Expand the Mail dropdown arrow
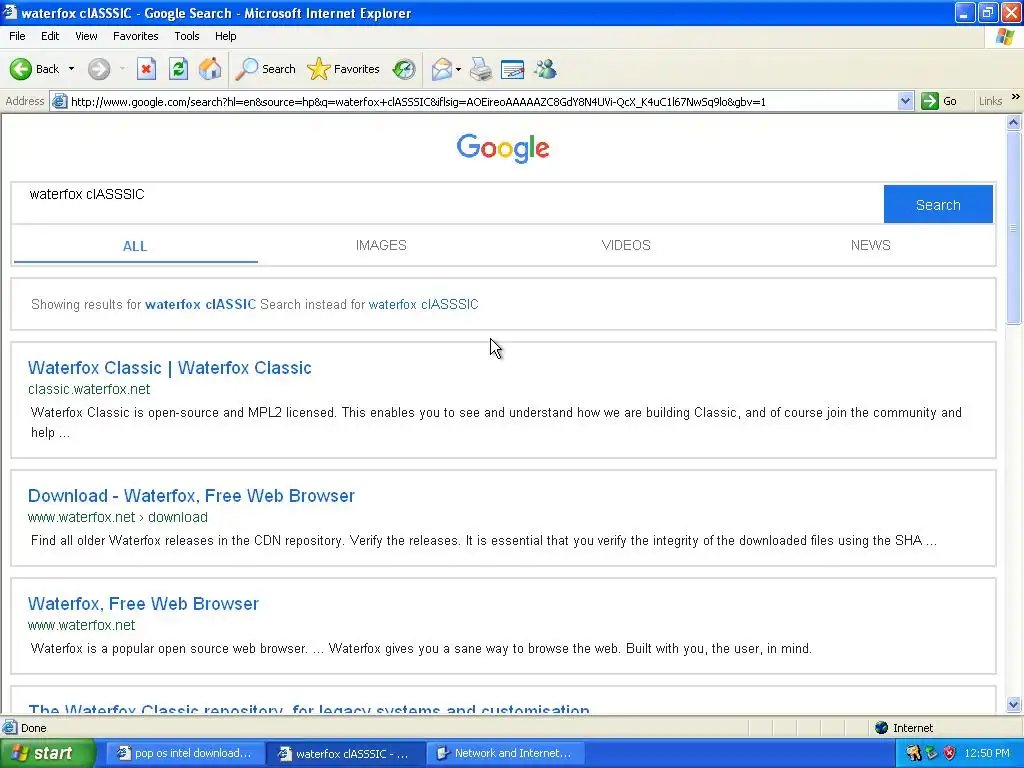 click(x=458, y=69)
